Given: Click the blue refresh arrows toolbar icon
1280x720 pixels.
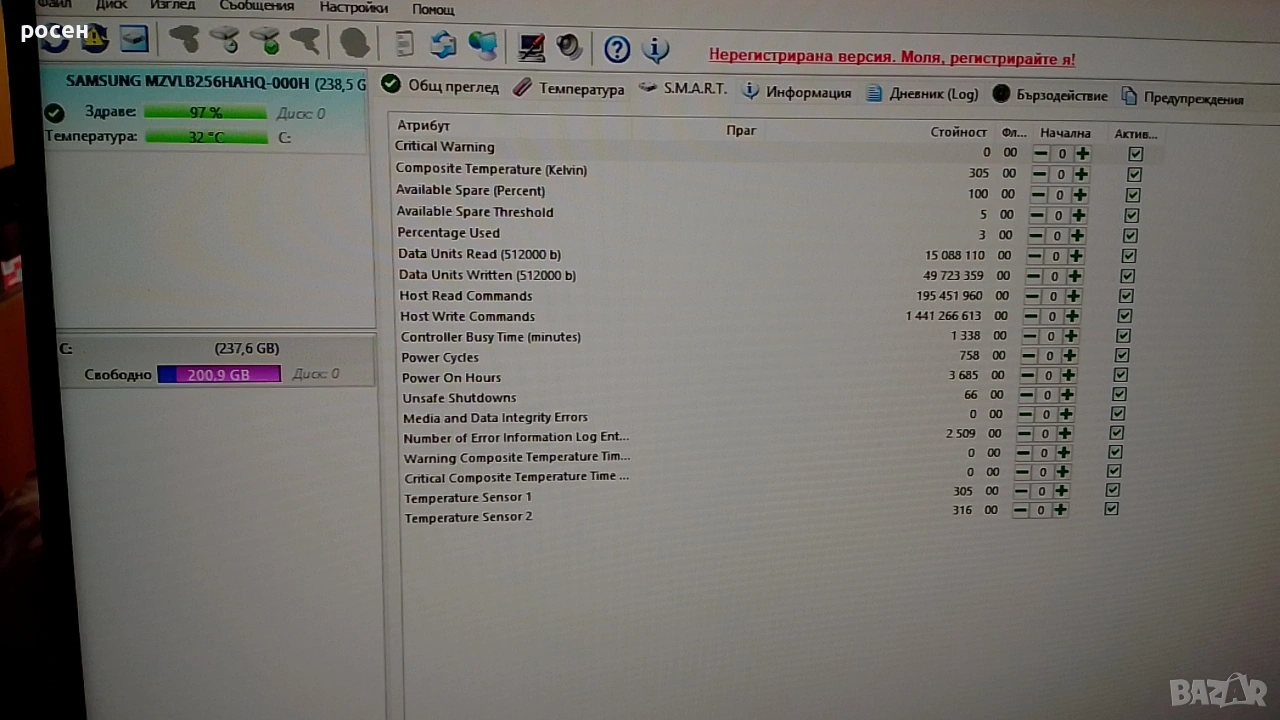Looking at the screenshot, I should click(443, 44).
